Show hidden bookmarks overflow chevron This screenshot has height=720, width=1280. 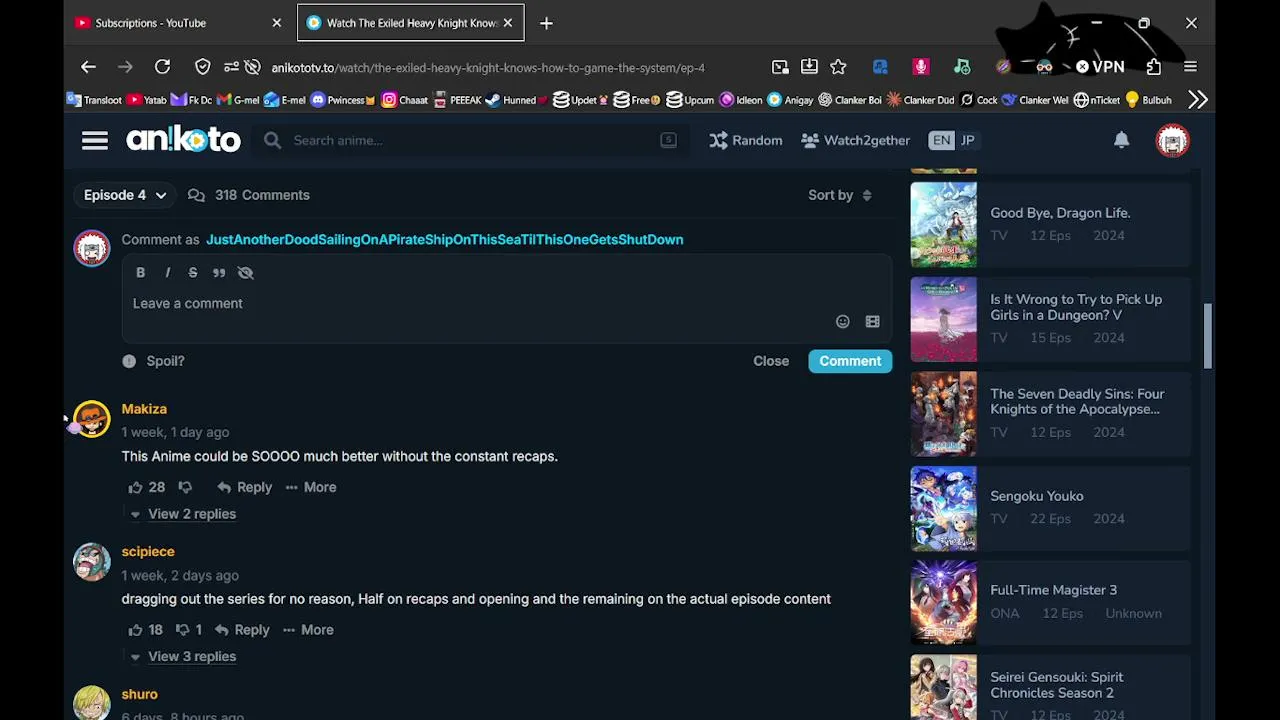[x=1197, y=100]
